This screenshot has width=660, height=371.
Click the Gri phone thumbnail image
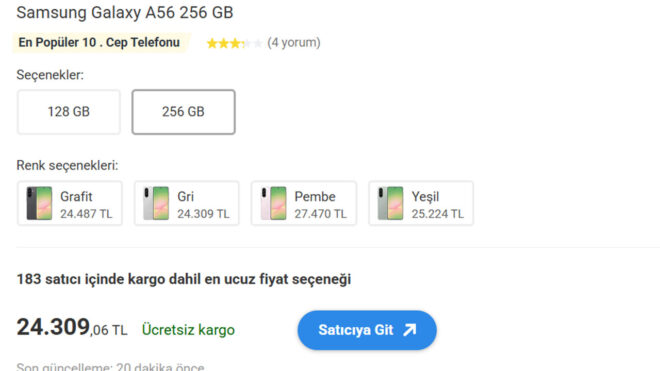(156, 203)
